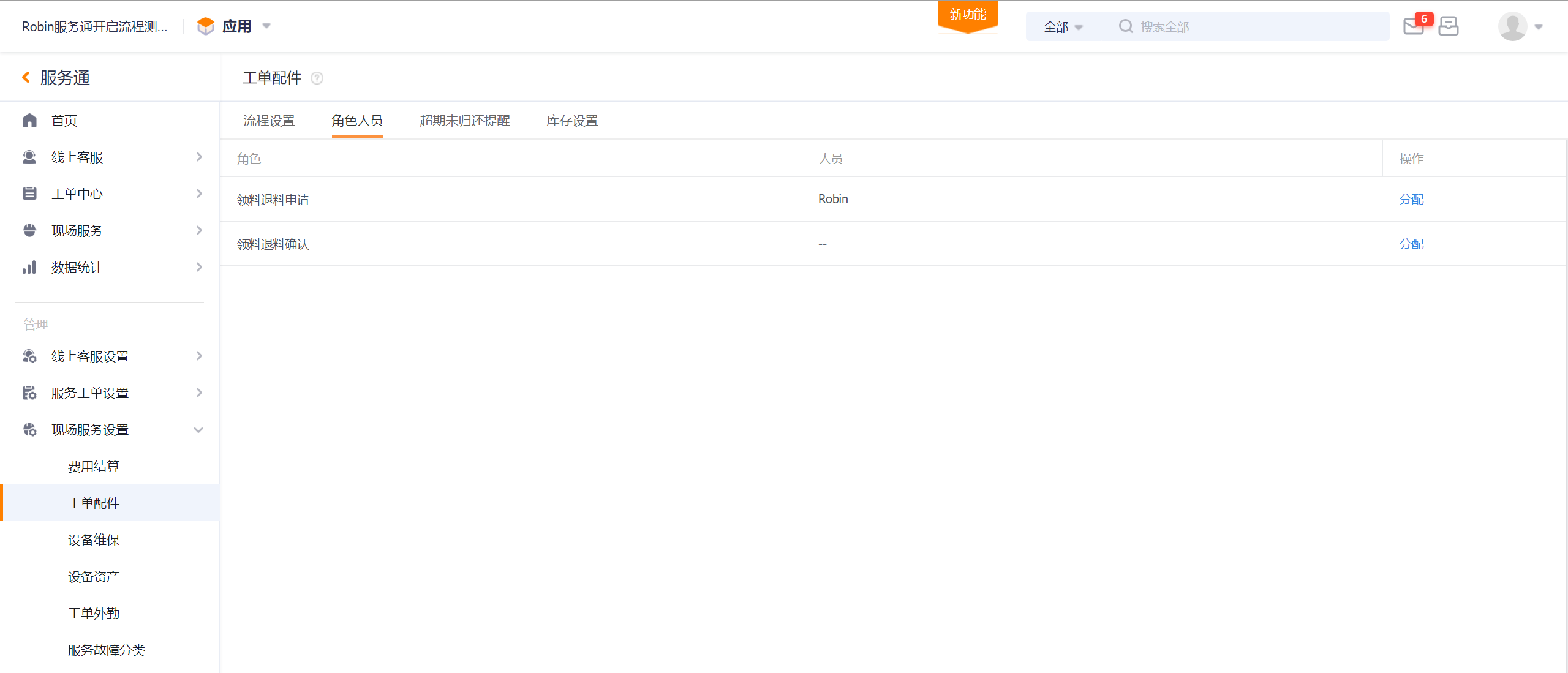Click the 数据统计 bar chart icon
This screenshot has width=1568, height=673.
coord(29,267)
